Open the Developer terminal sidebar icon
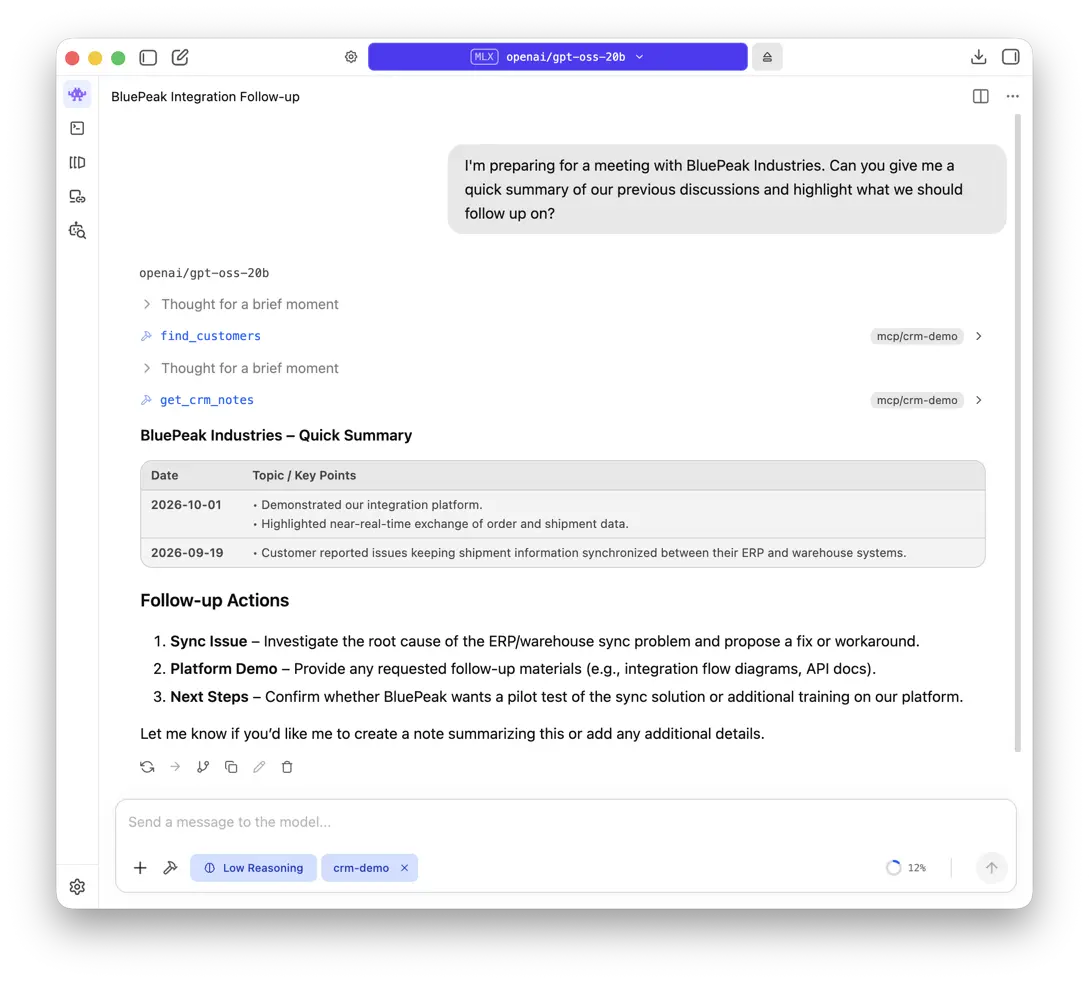 (77, 129)
